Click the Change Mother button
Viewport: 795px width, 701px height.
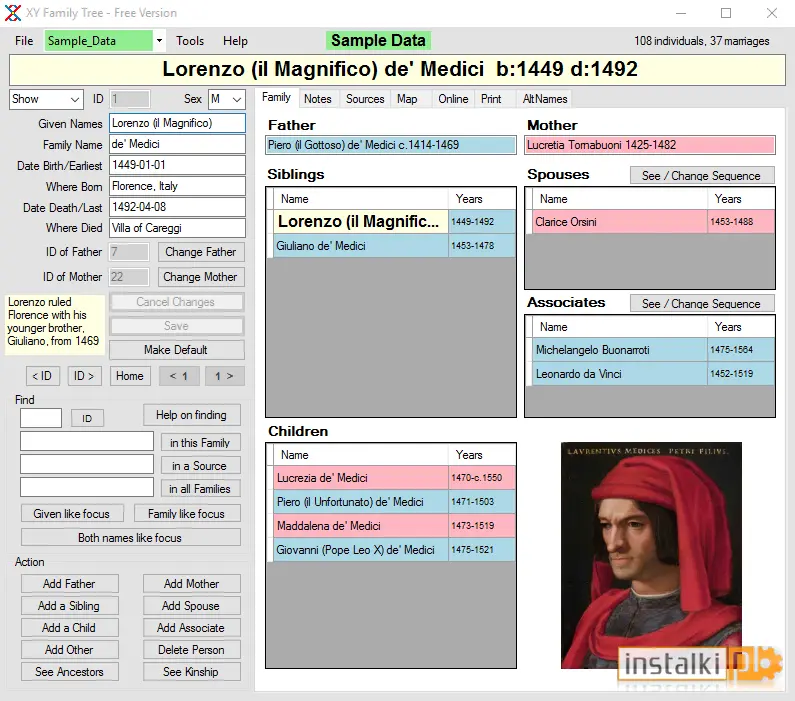point(201,277)
